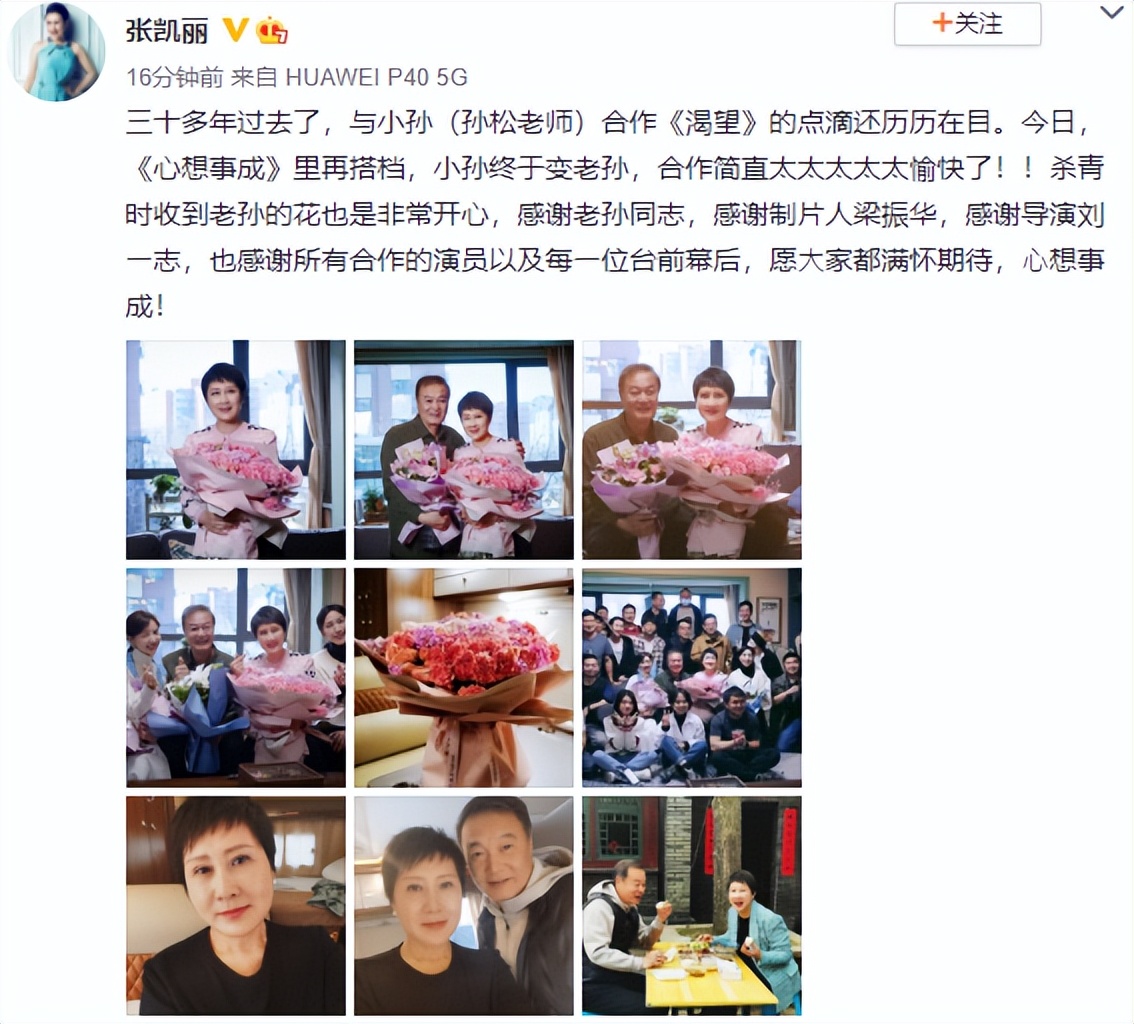The image size is (1134, 1024).
Task: Open photo of man and woman with two bouquets
Action: [x=464, y=450]
